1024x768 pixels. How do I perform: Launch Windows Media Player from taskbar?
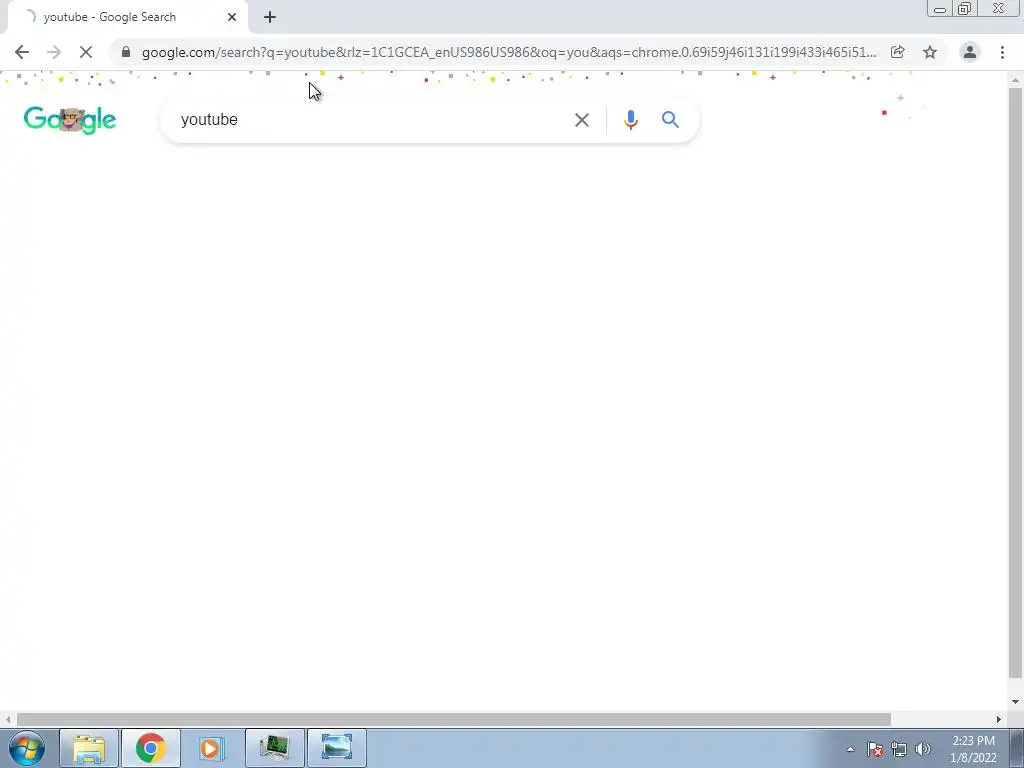(212, 748)
